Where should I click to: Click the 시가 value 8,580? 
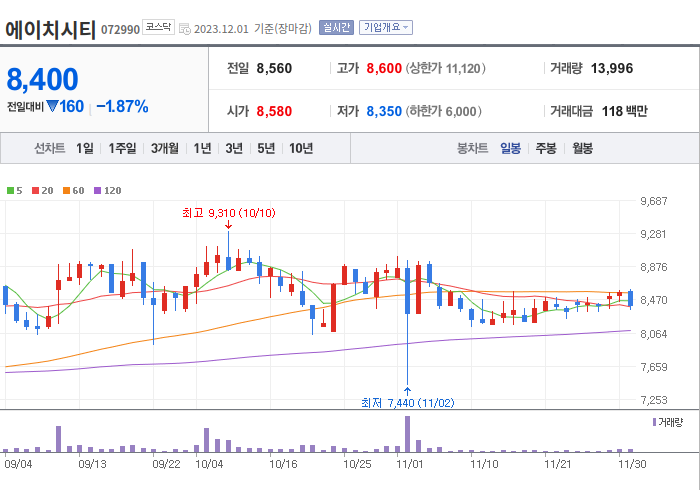(x=274, y=111)
